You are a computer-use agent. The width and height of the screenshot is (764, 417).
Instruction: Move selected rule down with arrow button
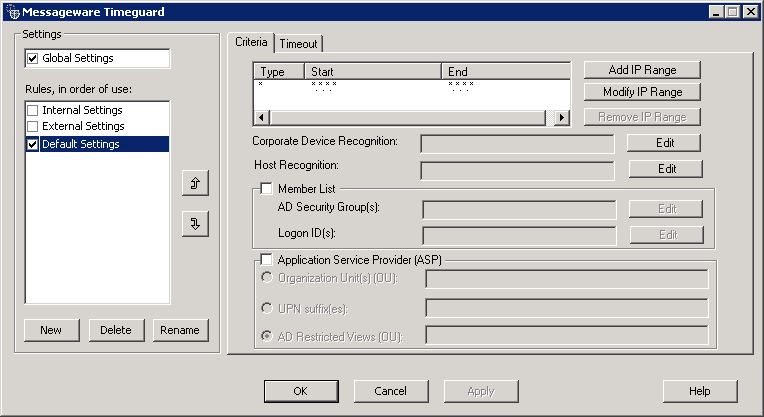click(x=195, y=224)
